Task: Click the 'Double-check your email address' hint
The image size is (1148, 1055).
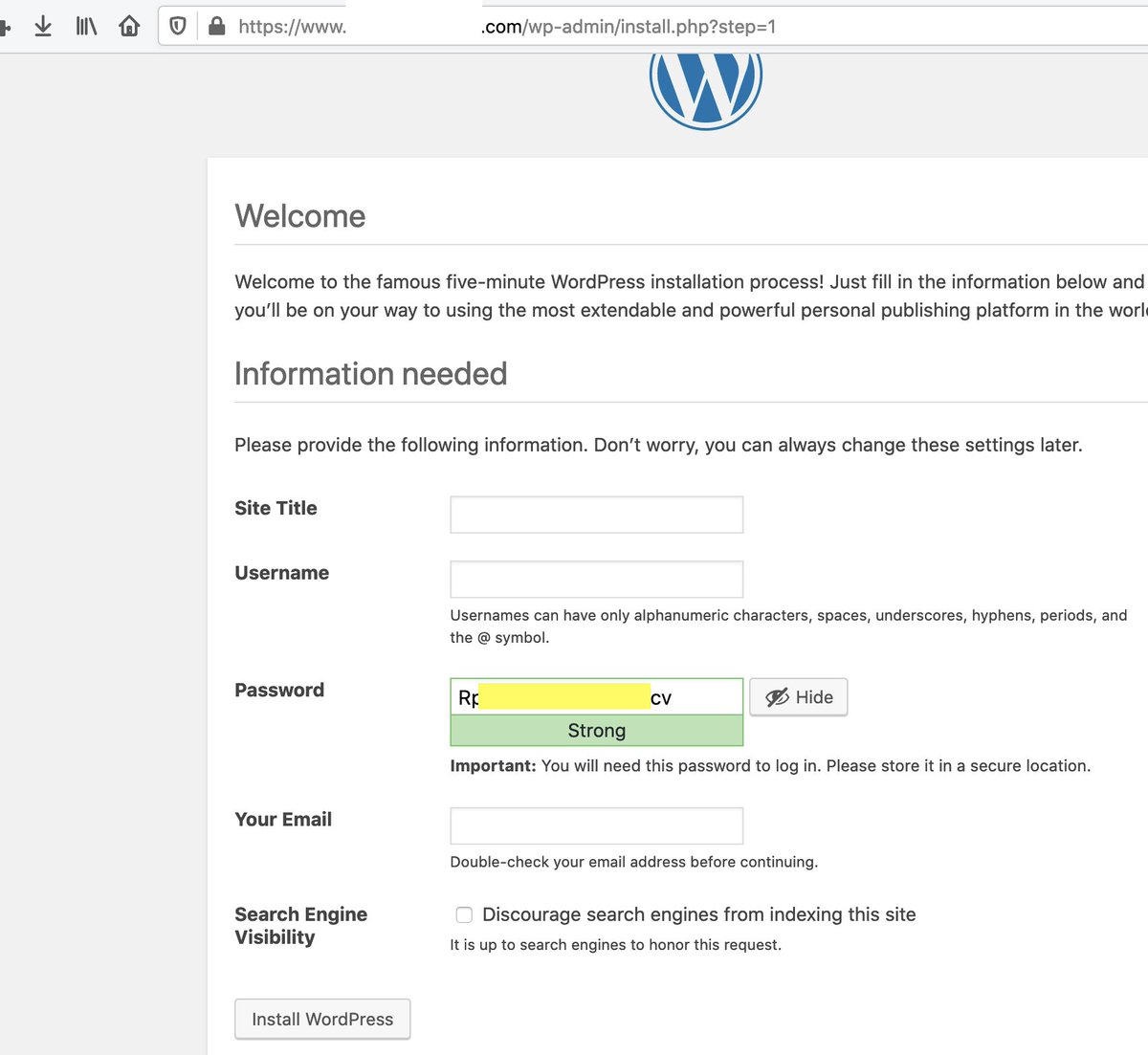Action: pyautogui.click(x=633, y=862)
